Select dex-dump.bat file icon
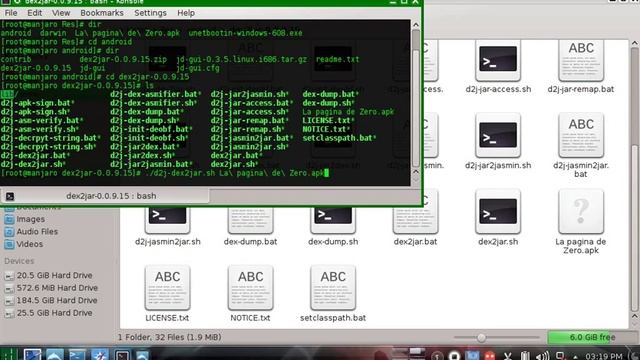Image resolution: width=640 pixels, height=360 pixels. (x=250, y=220)
